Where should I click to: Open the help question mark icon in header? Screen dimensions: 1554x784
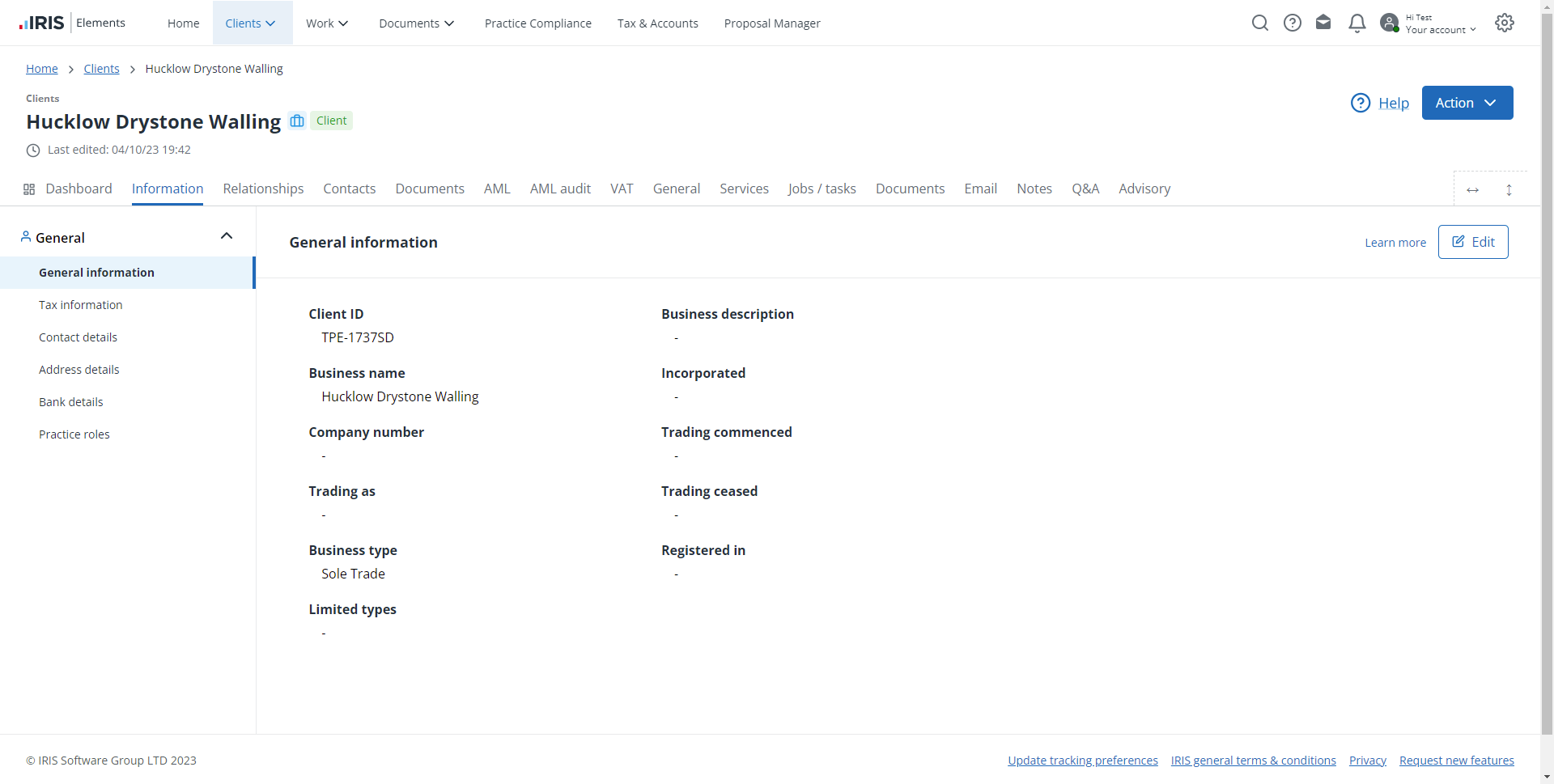point(1293,23)
